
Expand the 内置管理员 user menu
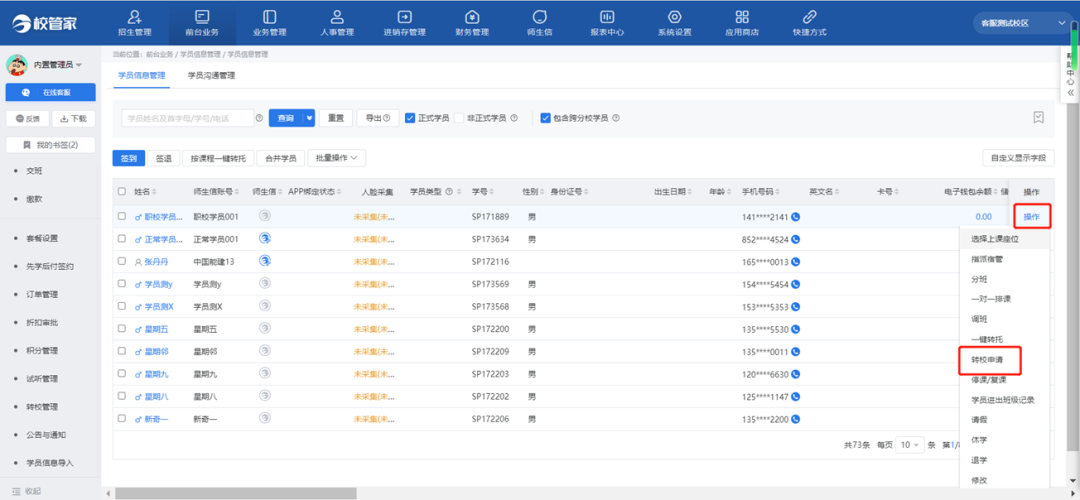[58, 65]
